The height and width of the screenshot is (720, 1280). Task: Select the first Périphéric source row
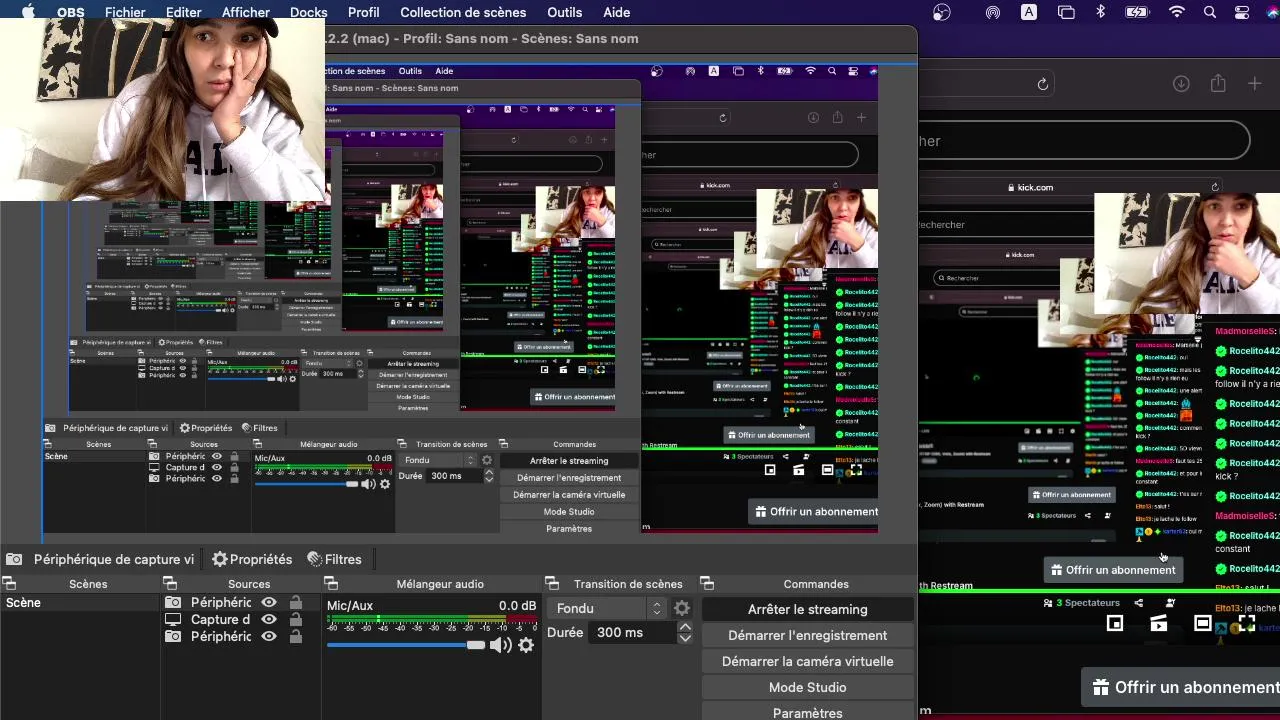pyautogui.click(x=220, y=603)
